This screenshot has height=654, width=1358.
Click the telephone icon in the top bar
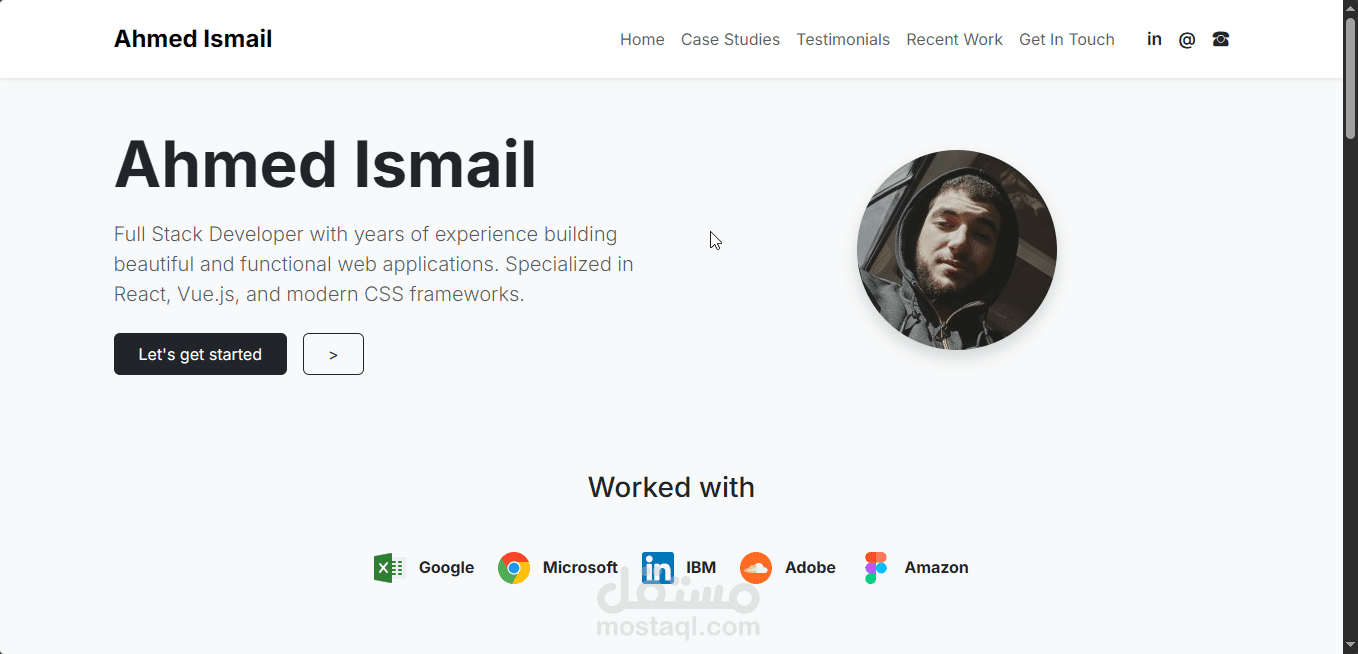(x=1220, y=39)
